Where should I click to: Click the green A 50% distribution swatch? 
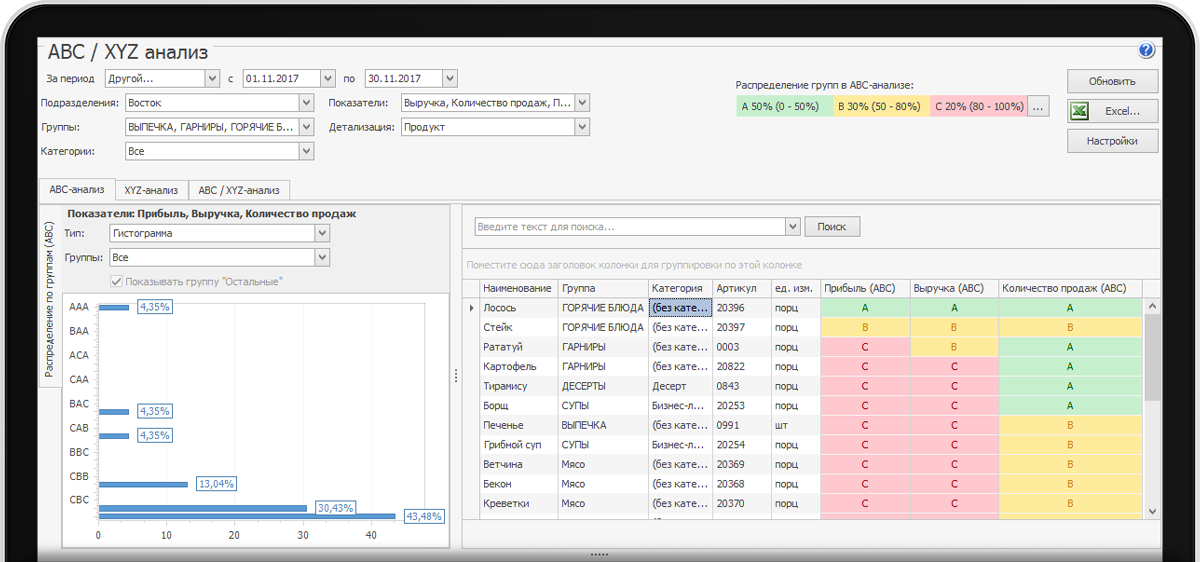784,106
